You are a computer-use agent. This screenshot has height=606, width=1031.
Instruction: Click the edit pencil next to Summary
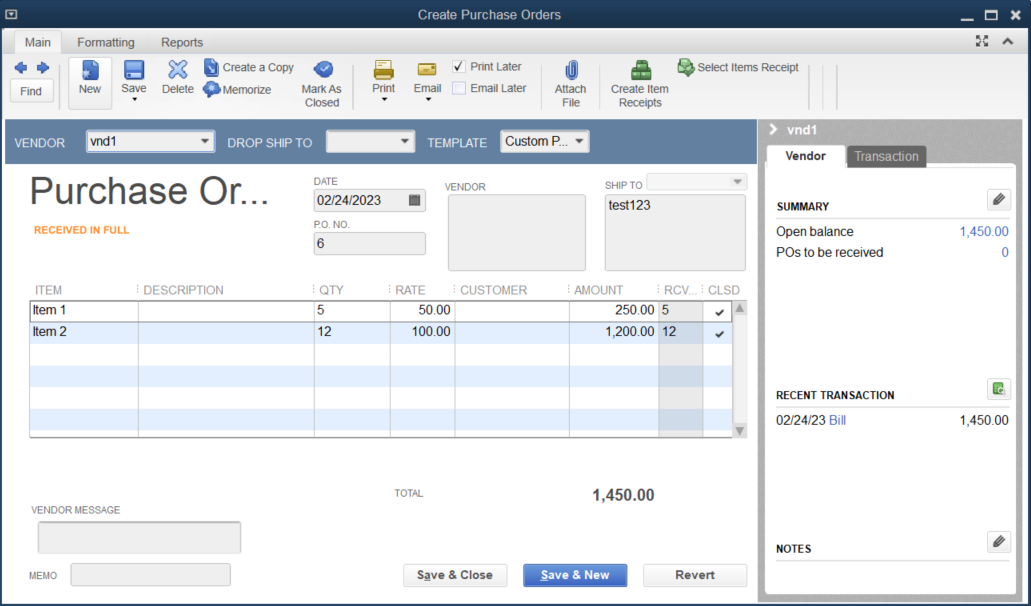tap(998, 200)
